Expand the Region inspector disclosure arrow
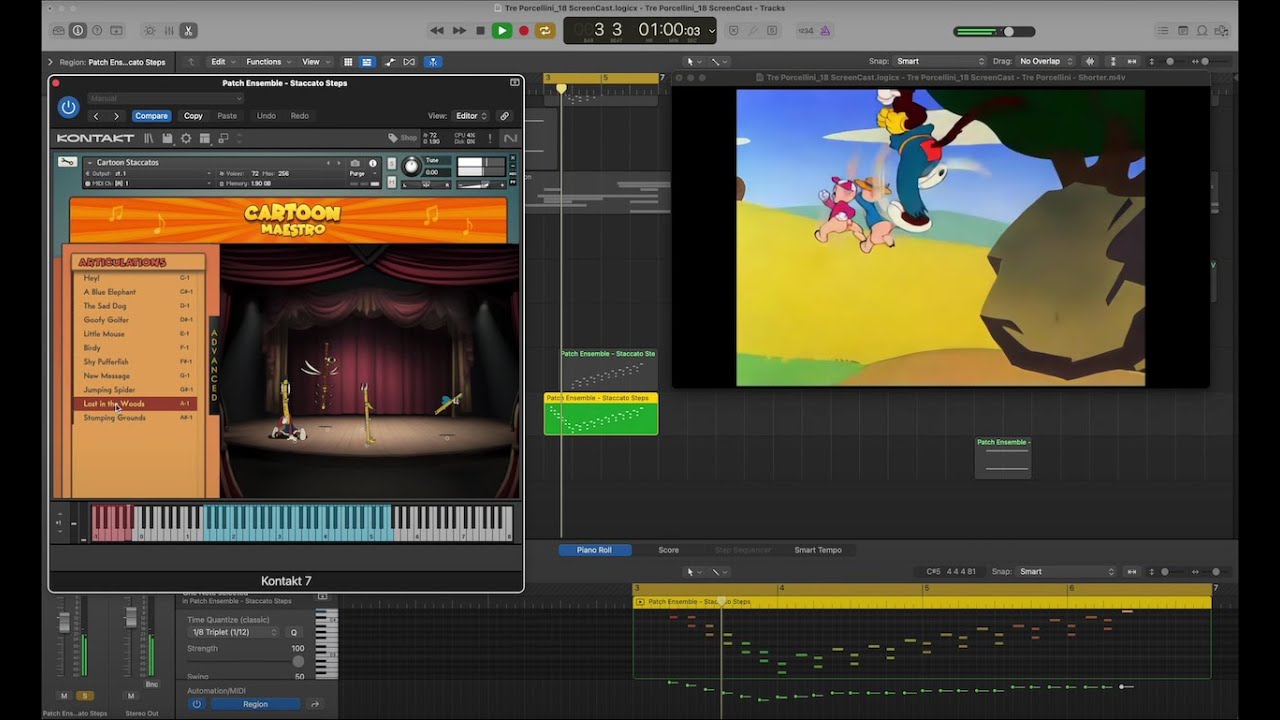Image resolution: width=1280 pixels, height=720 pixels. pos(51,62)
